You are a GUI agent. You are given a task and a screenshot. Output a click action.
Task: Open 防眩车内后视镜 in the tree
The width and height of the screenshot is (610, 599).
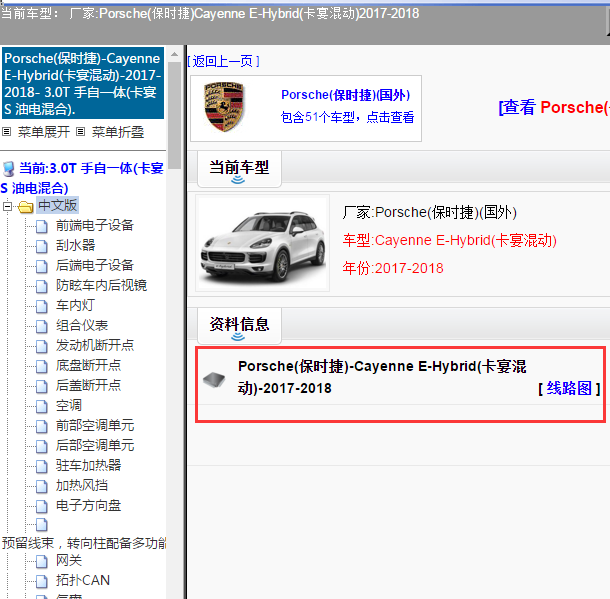[x=101, y=285]
